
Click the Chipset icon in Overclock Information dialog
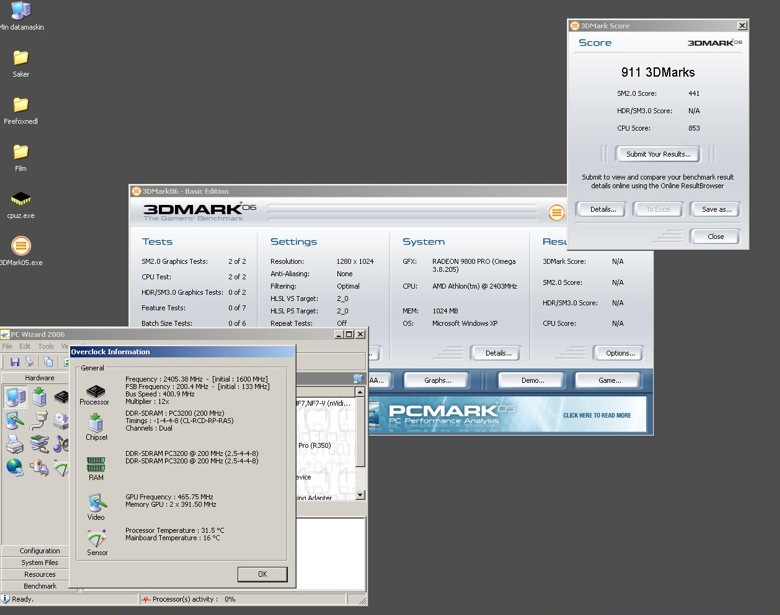(96, 423)
